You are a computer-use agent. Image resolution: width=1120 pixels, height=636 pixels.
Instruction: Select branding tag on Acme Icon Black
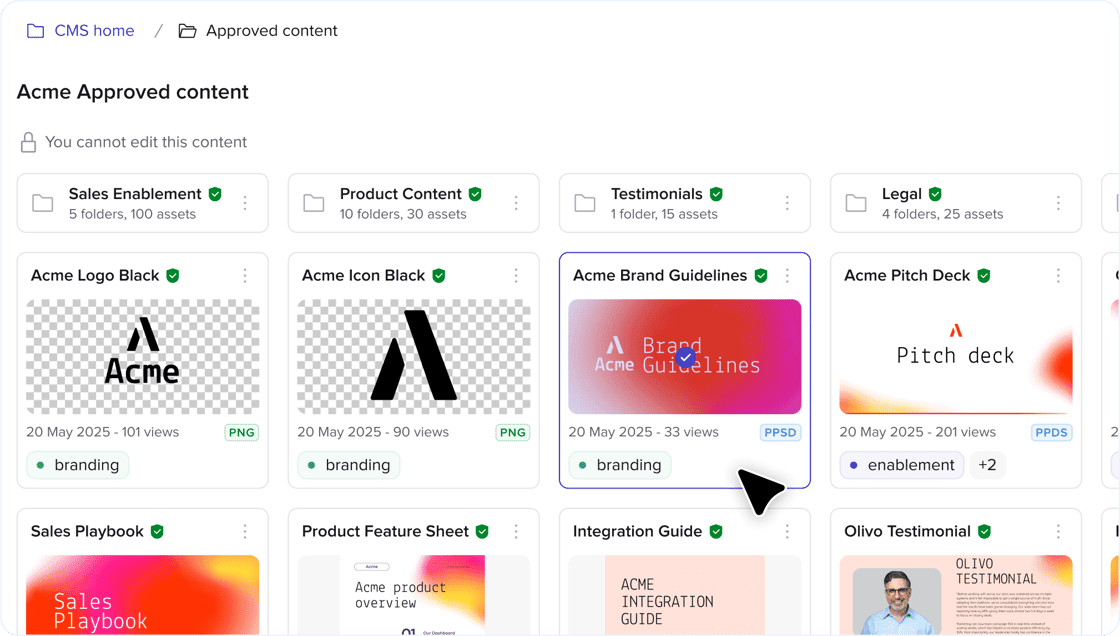coord(349,465)
